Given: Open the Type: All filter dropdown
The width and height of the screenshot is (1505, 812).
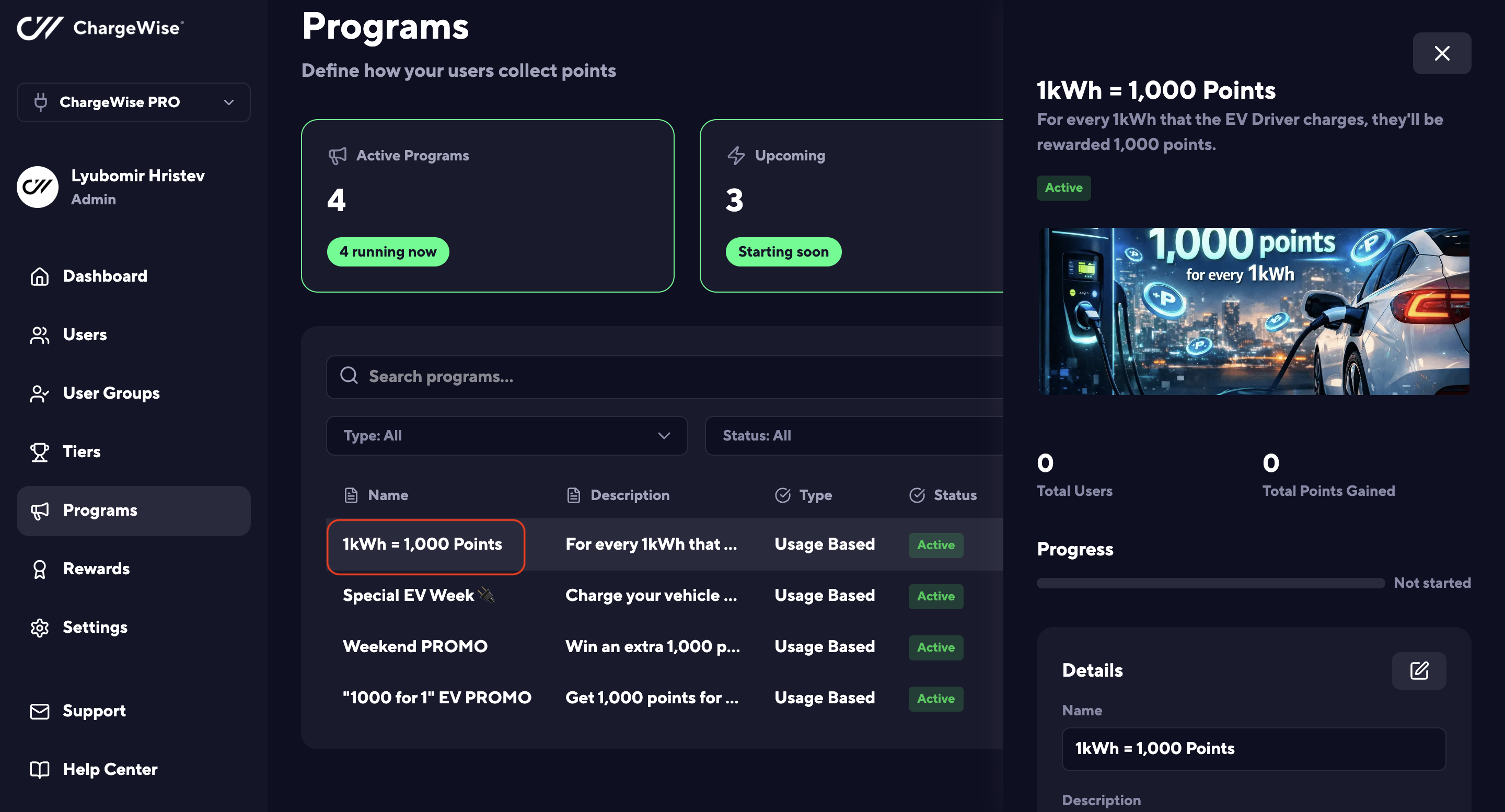Looking at the screenshot, I should point(506,436).
